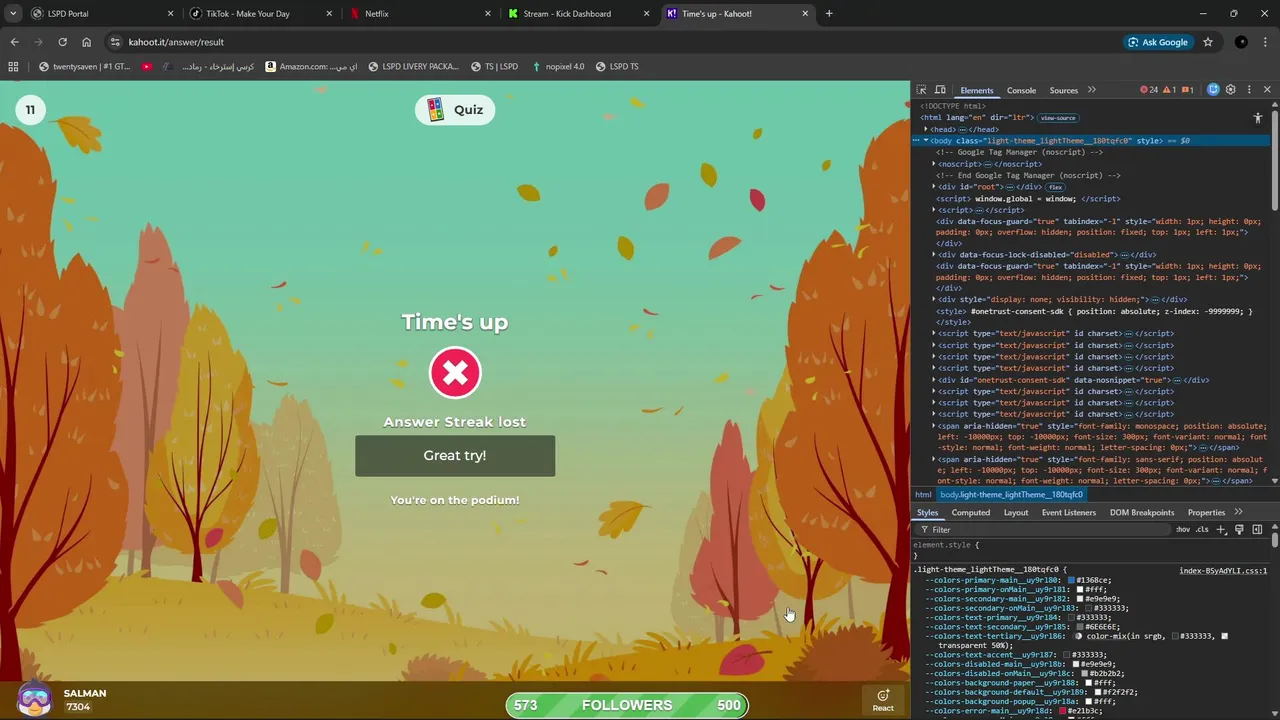Screen dimensions: 1280x720
Task: Select the DevTools inspect element picker
Action: coord(922,90)
